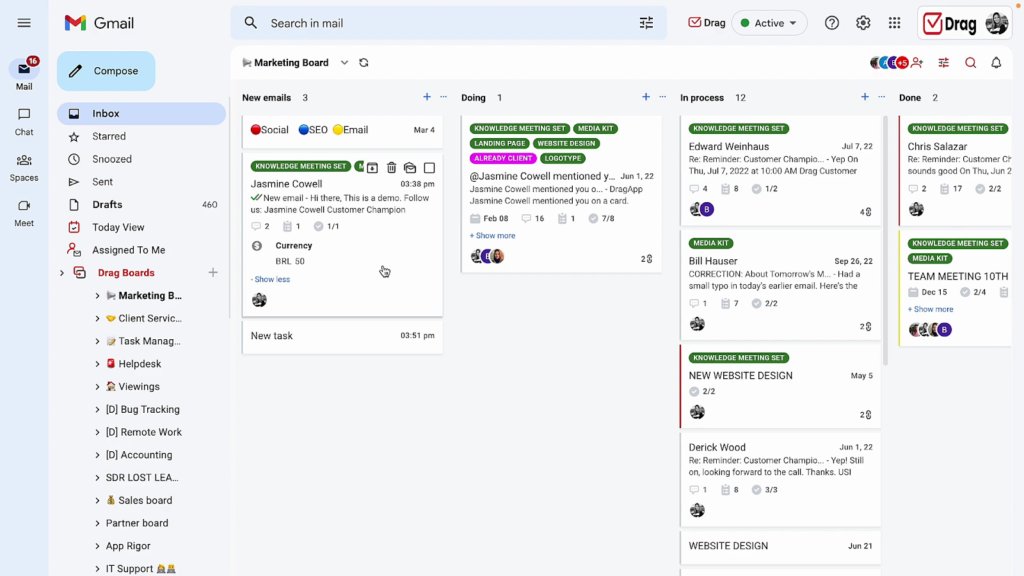Add a new Drag board

[x=213, y=272]
